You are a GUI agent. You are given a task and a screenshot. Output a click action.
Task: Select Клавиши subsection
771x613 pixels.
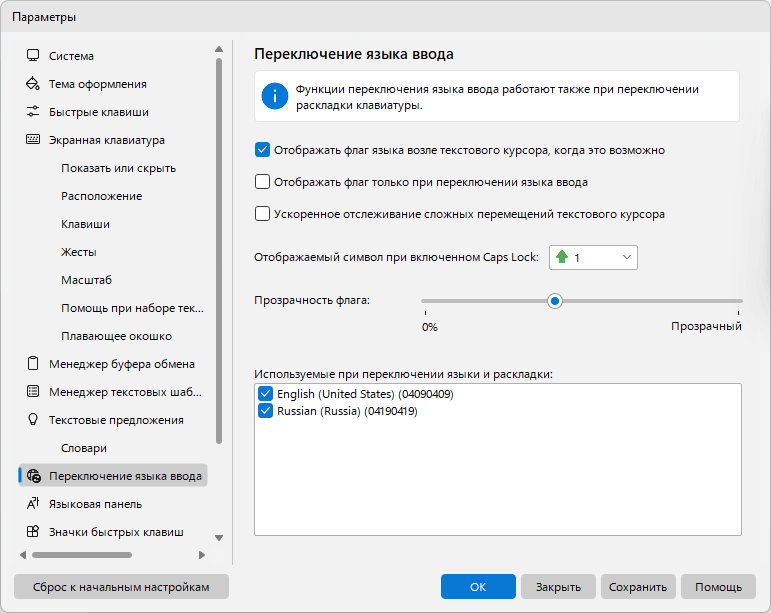pos(86,224)
